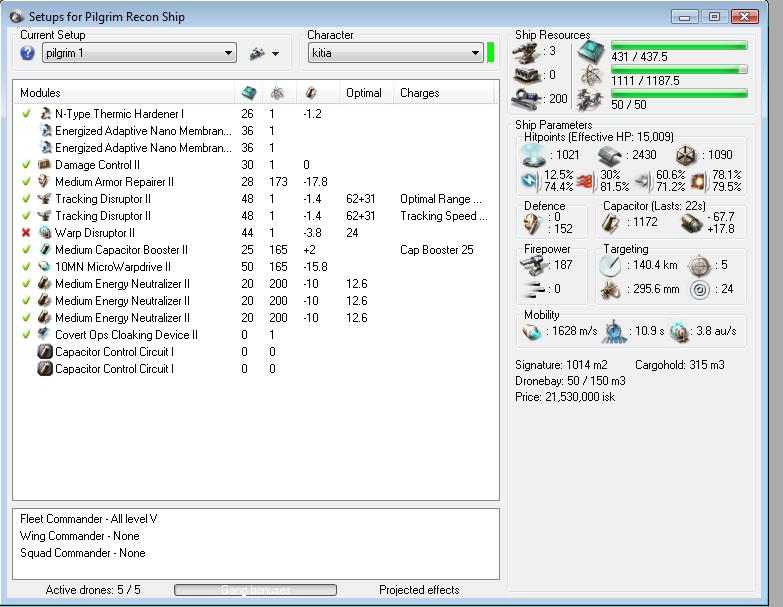The width and height of the screenshot is (783, 607).
Task: Click the armor hitpoints icon
Action: (609, 156)
